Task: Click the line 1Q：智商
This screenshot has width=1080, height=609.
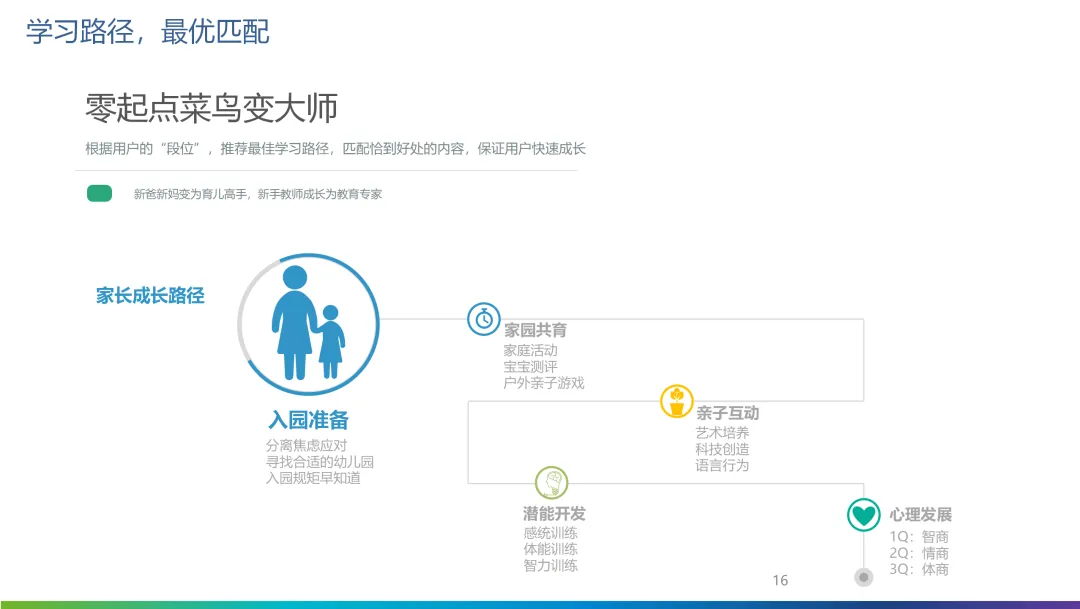Action: tap(919, 537)
